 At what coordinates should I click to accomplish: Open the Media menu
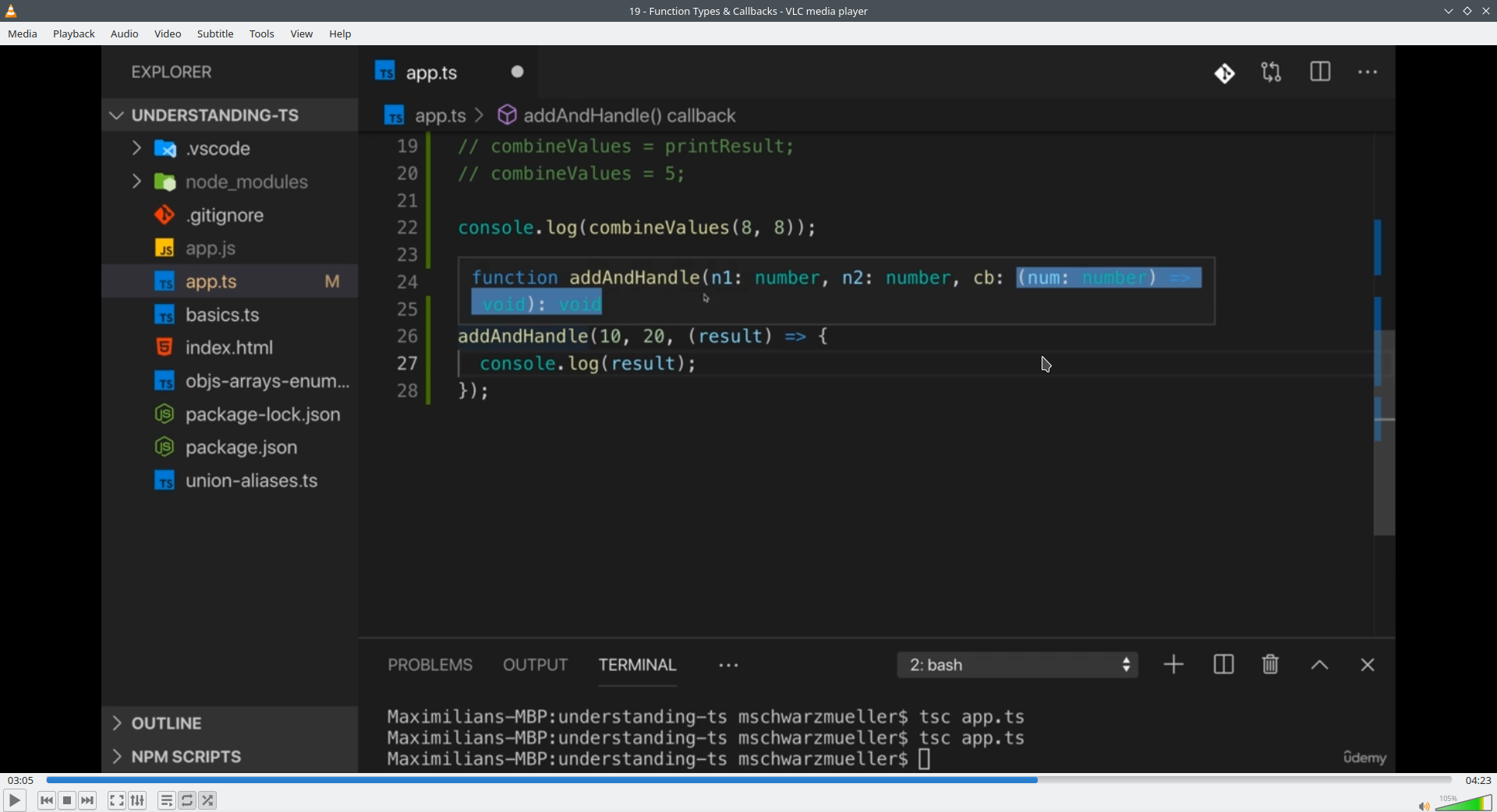[x=23, y=34]
